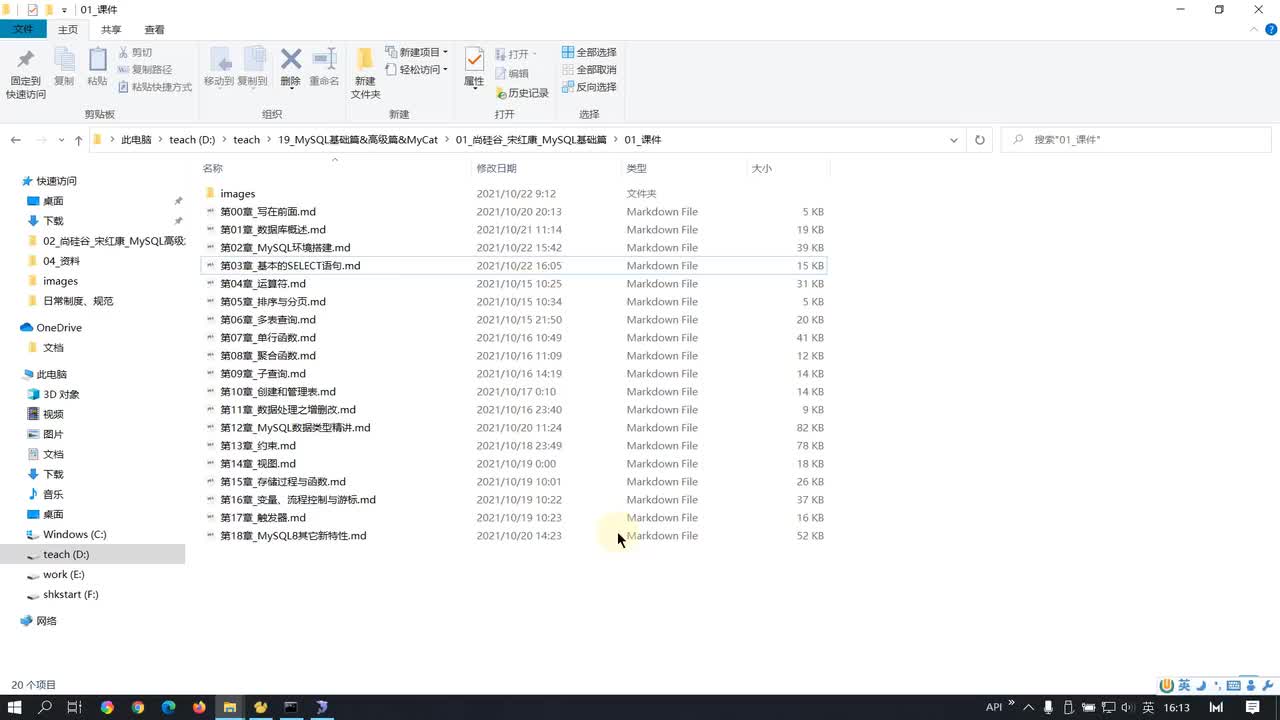1280x720 pixels.
Task: Expand the address bar history dropdown
Action: pos(954,140)
